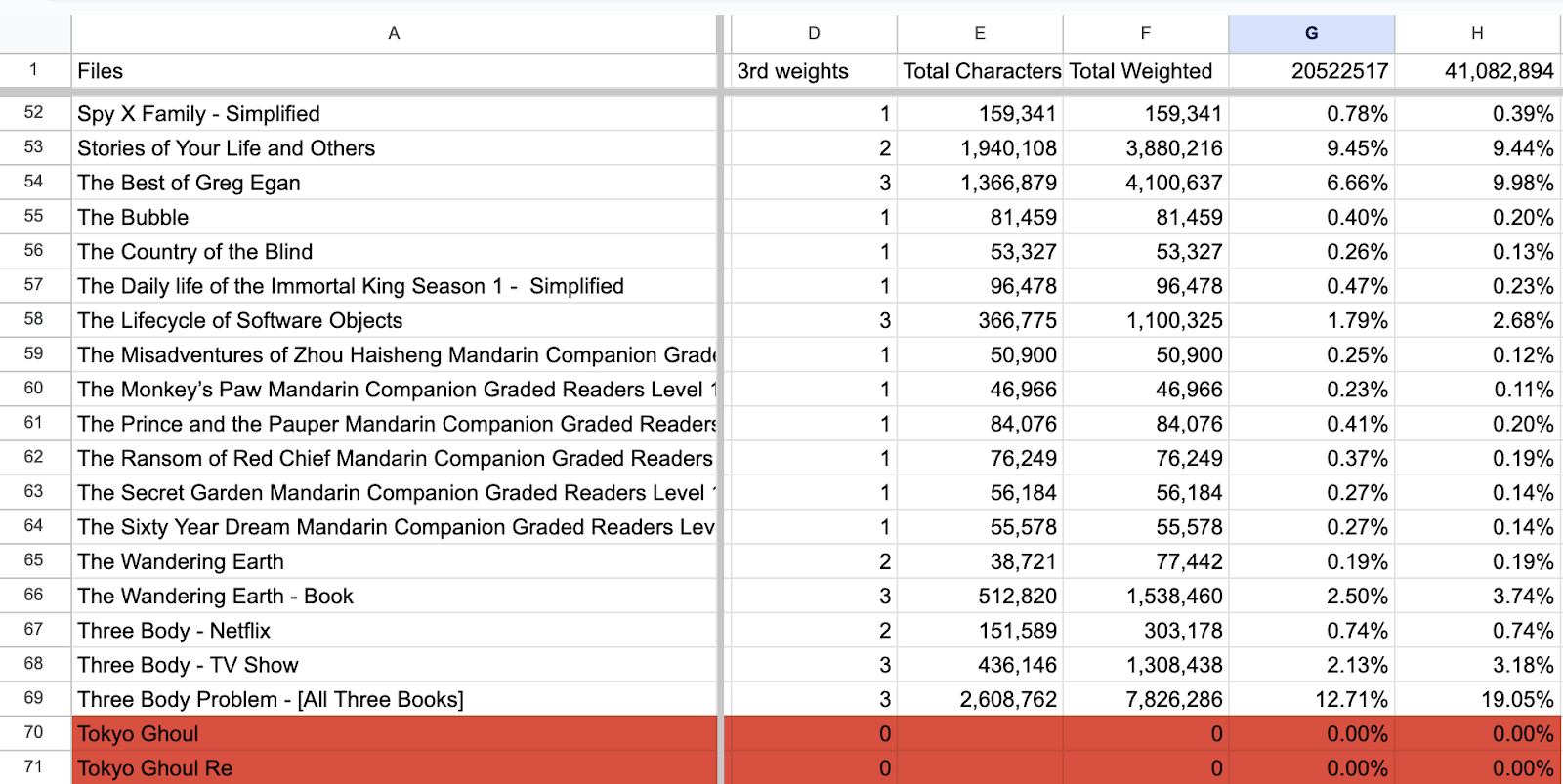The width and height of the screenshot is (1563, 784).
Task: Click percentage cell 12.71%
Action: 1312,699
